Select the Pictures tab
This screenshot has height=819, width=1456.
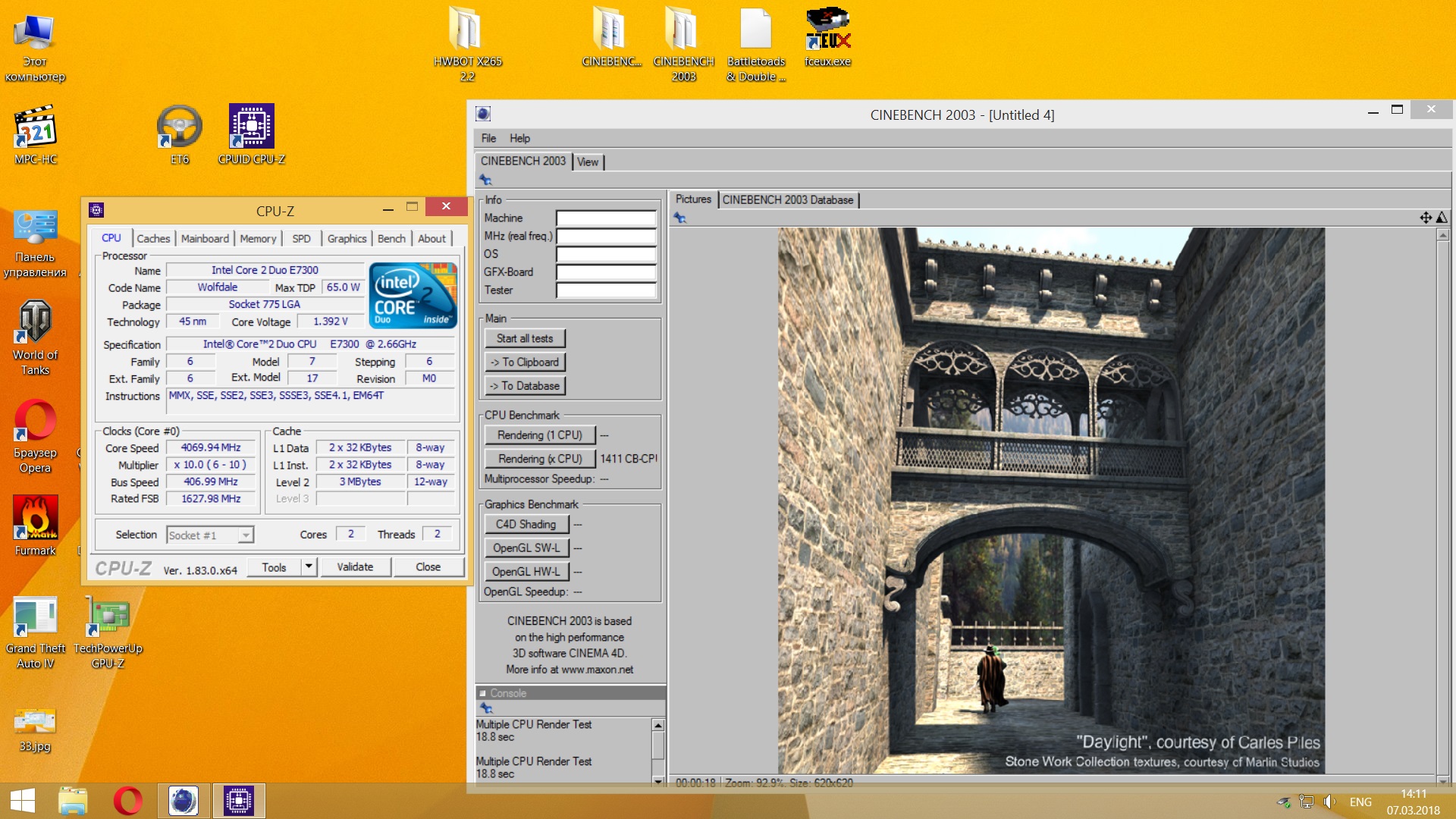pos(693,199)
